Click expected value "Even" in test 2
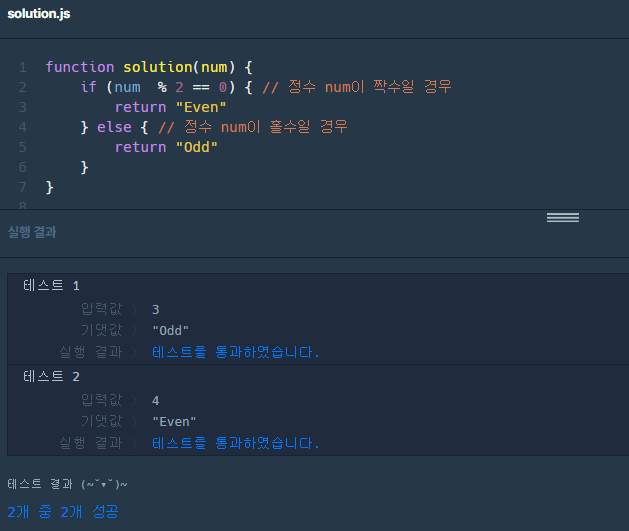Image resolution: width=629 pixels, height=531 pixels. pos(174,422)
